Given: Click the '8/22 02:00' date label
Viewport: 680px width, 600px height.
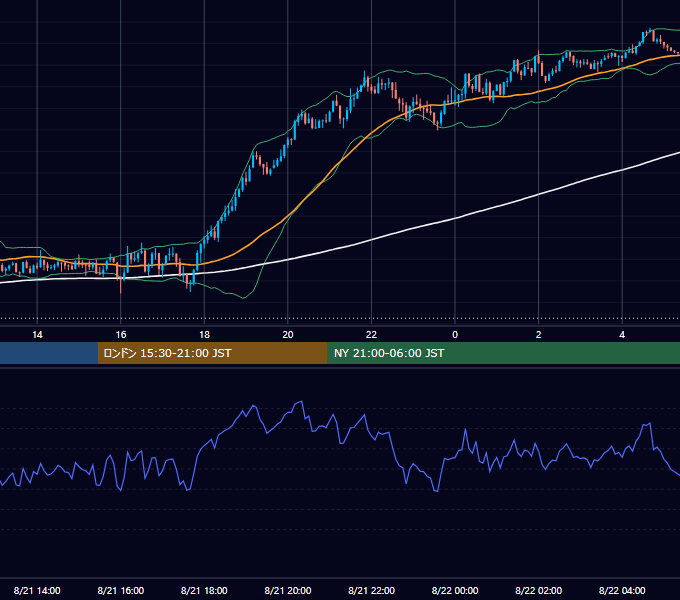Looking at the screenshot, I should (x=539, y=590).
